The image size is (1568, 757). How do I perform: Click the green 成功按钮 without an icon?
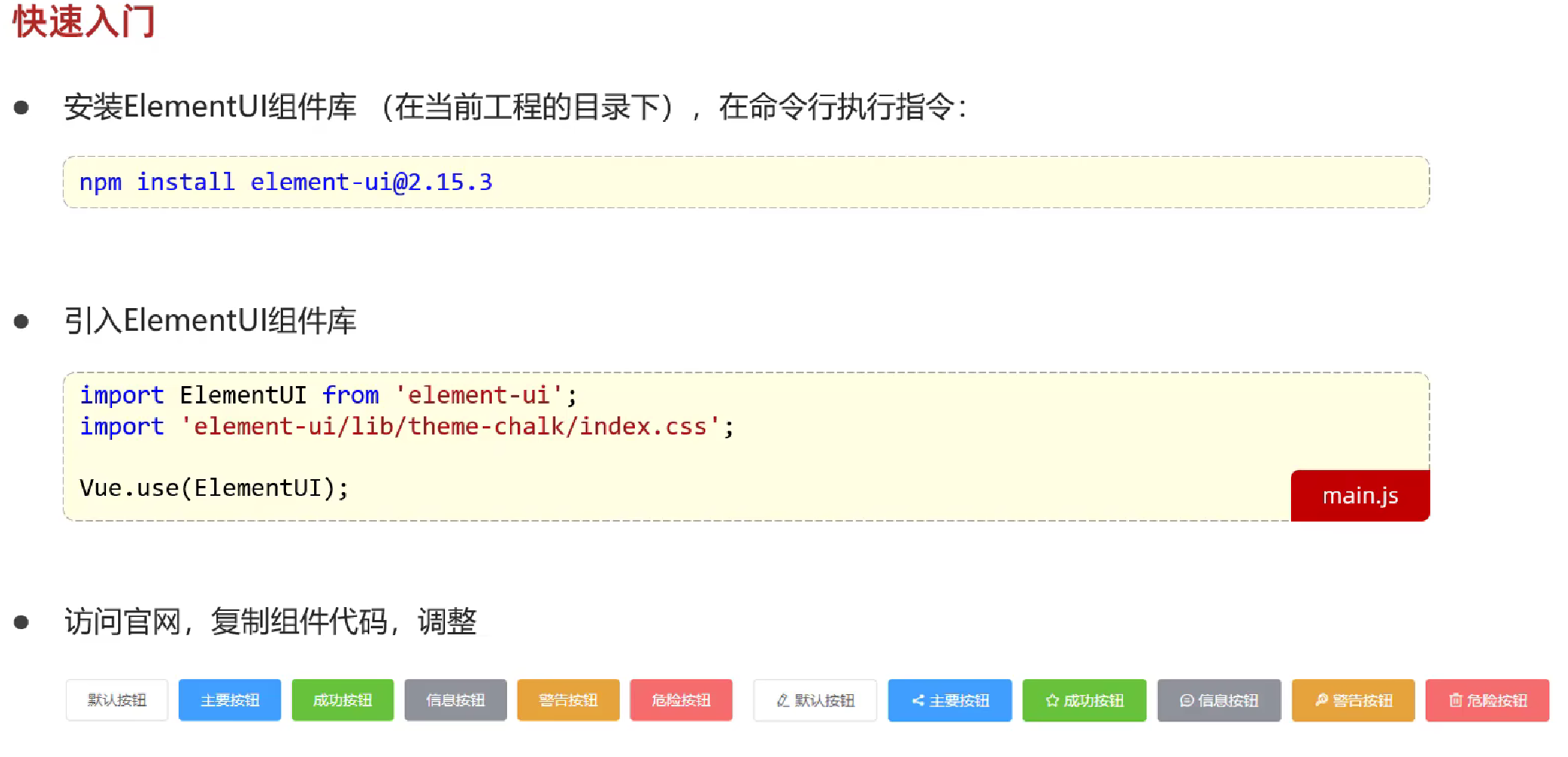pyautogui.click(x=342, y=700)
